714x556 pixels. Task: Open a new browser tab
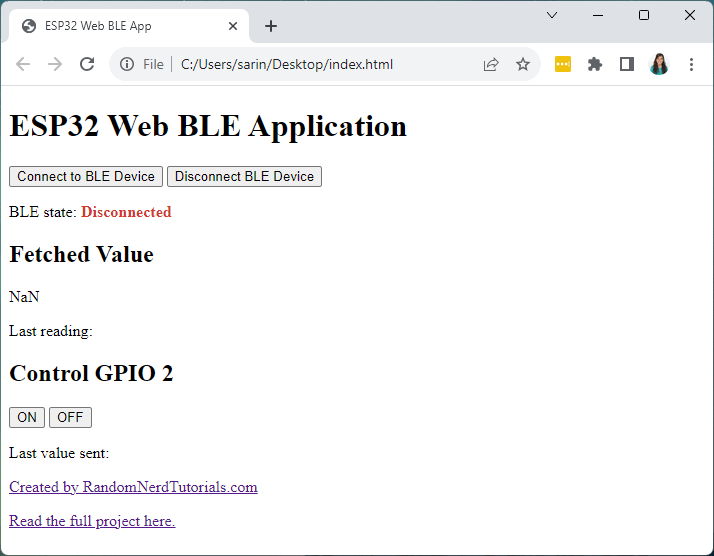point(271,26)
